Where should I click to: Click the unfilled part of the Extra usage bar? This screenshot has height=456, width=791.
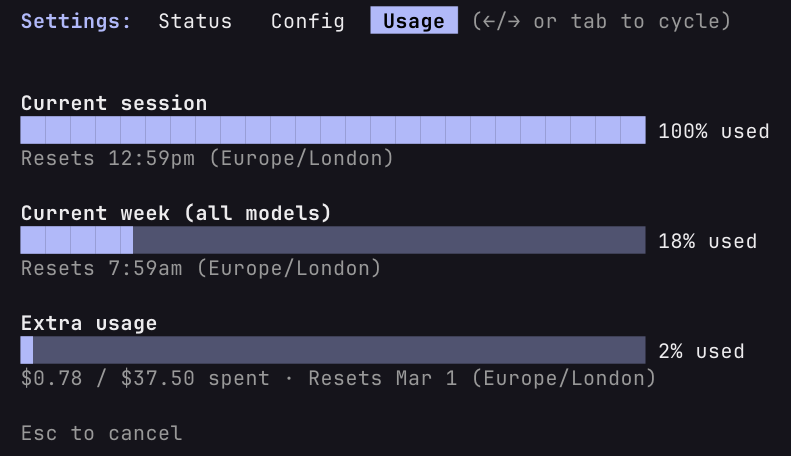coord(340,350)
